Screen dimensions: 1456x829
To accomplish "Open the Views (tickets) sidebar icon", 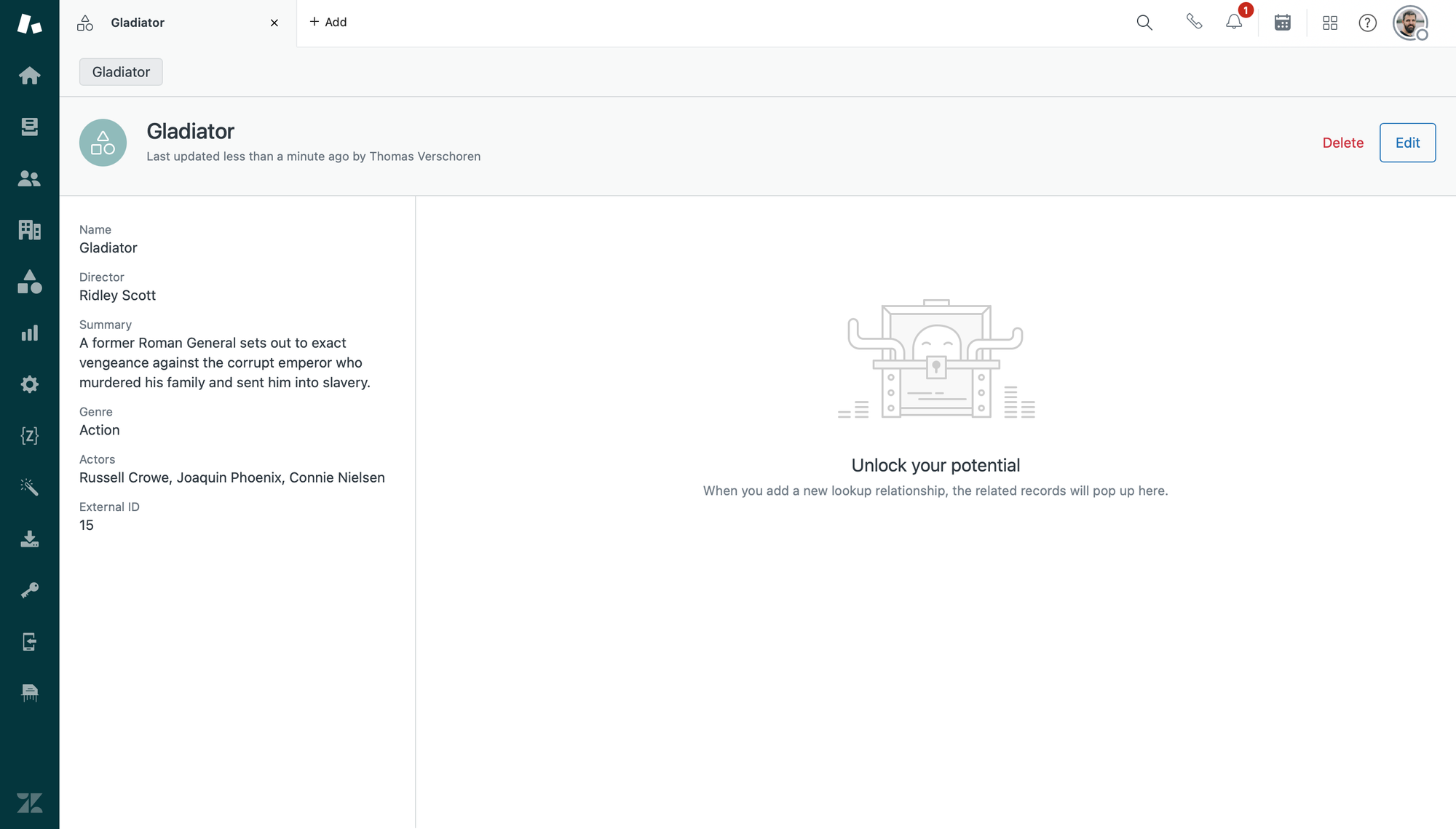I will tap(29, 127).
